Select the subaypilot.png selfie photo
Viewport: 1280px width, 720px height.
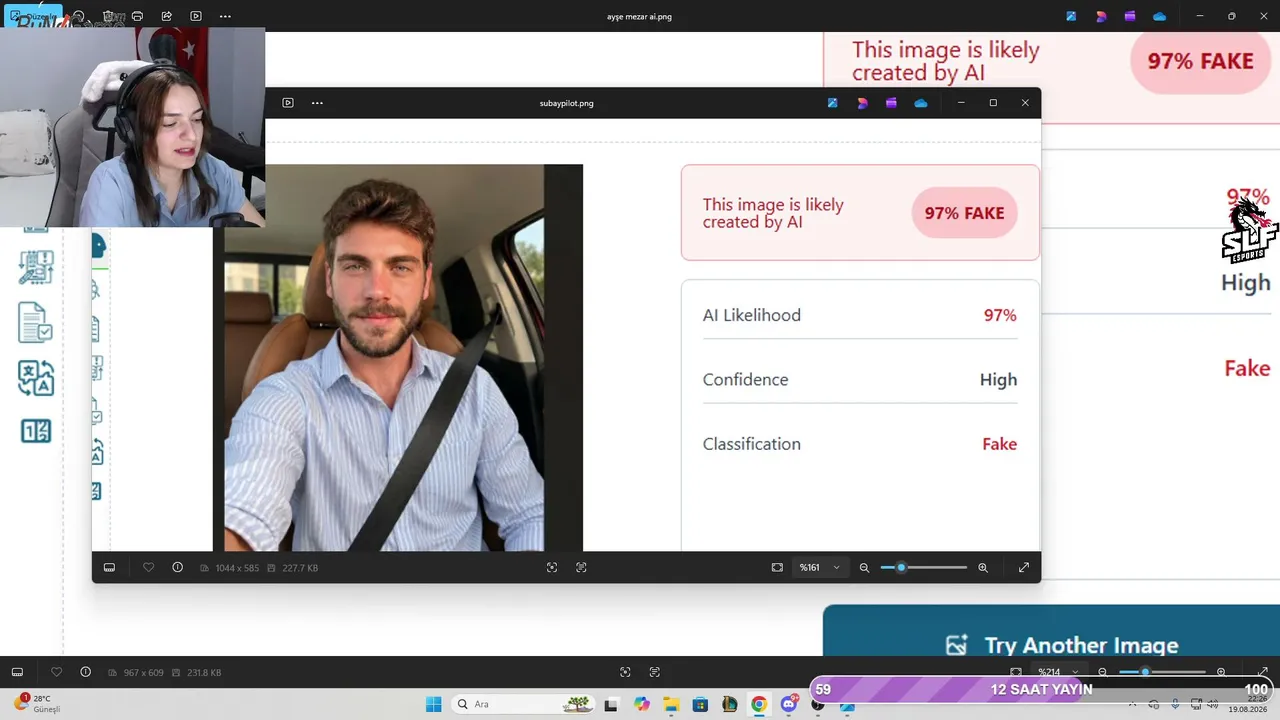click(398, 358)
